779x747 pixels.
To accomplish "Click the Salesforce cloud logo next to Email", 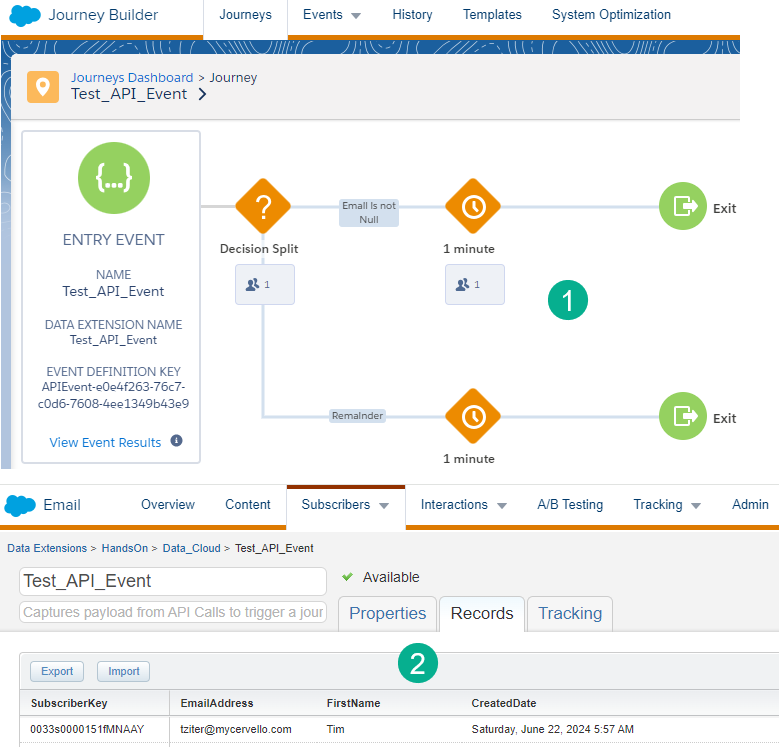I will [20, 506].
